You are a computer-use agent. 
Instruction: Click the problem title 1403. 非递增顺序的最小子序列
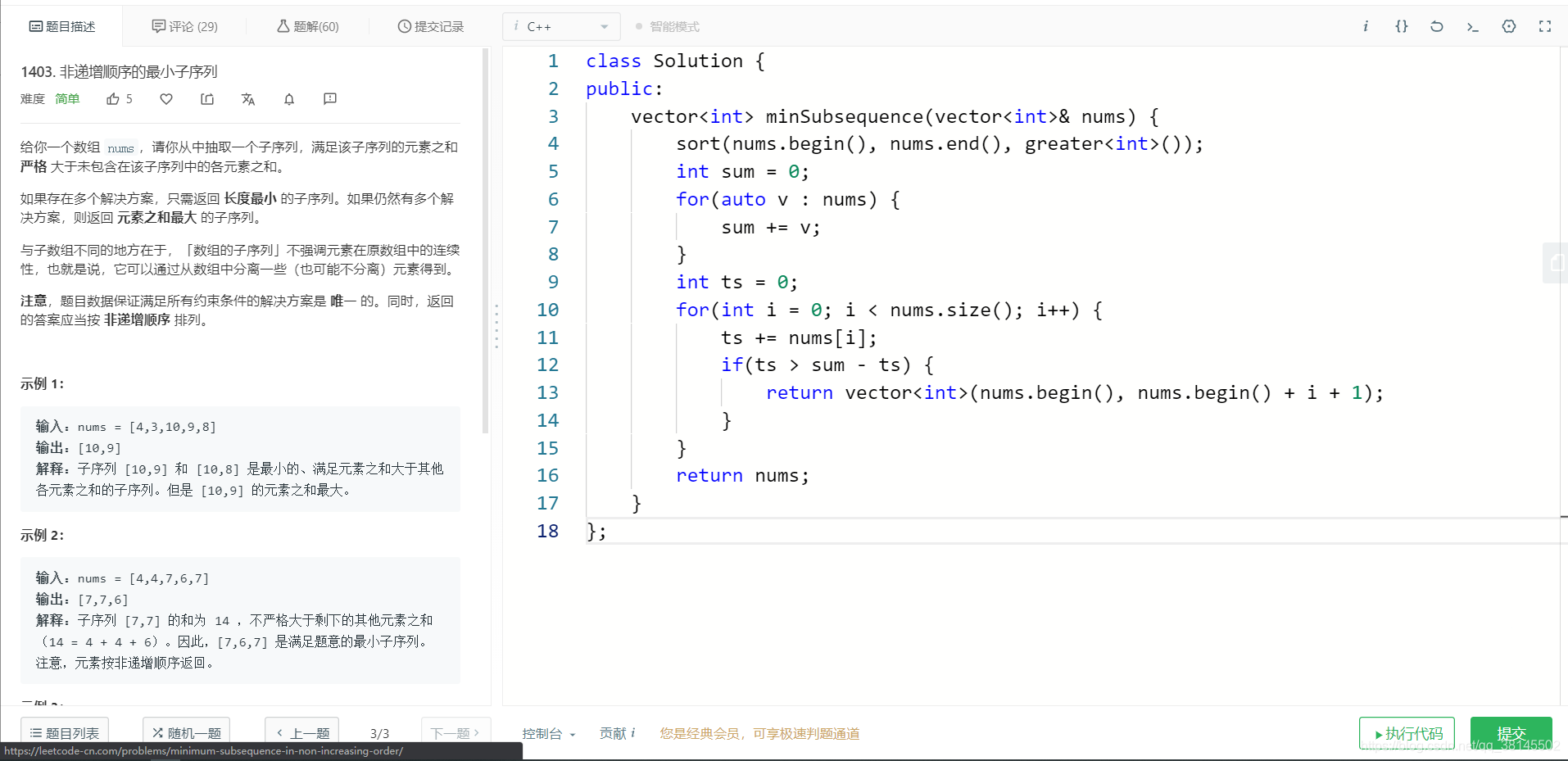[119, 72]
